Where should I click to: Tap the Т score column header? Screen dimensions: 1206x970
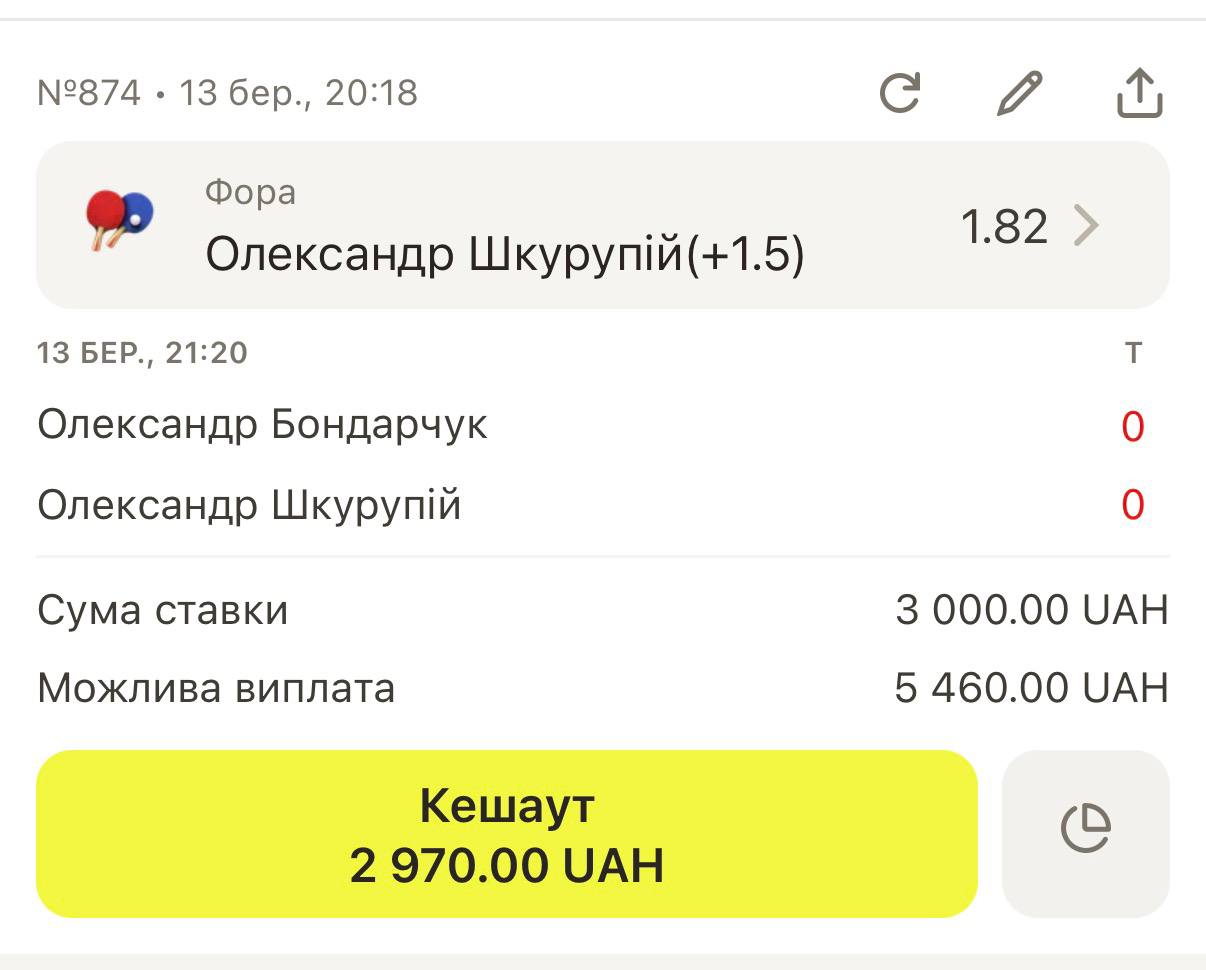[x=1133, y=353]
